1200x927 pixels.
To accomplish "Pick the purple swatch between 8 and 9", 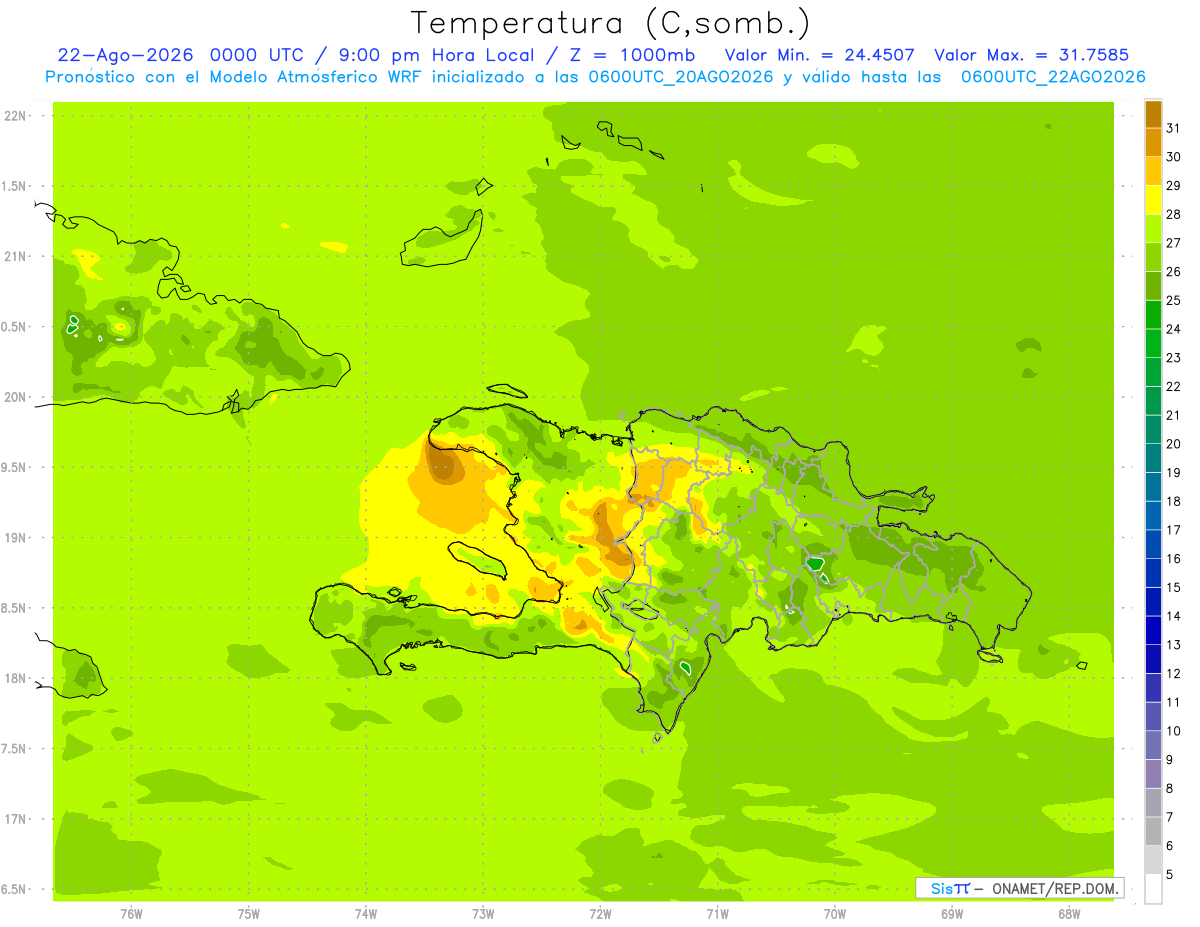I will click(x=1153, y=774).
